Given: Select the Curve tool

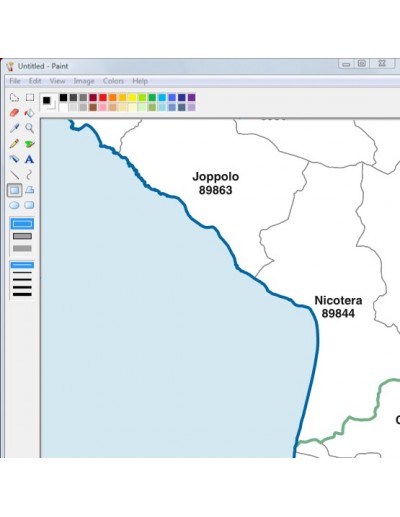Looking at the screenshot, I should point(30,174).
